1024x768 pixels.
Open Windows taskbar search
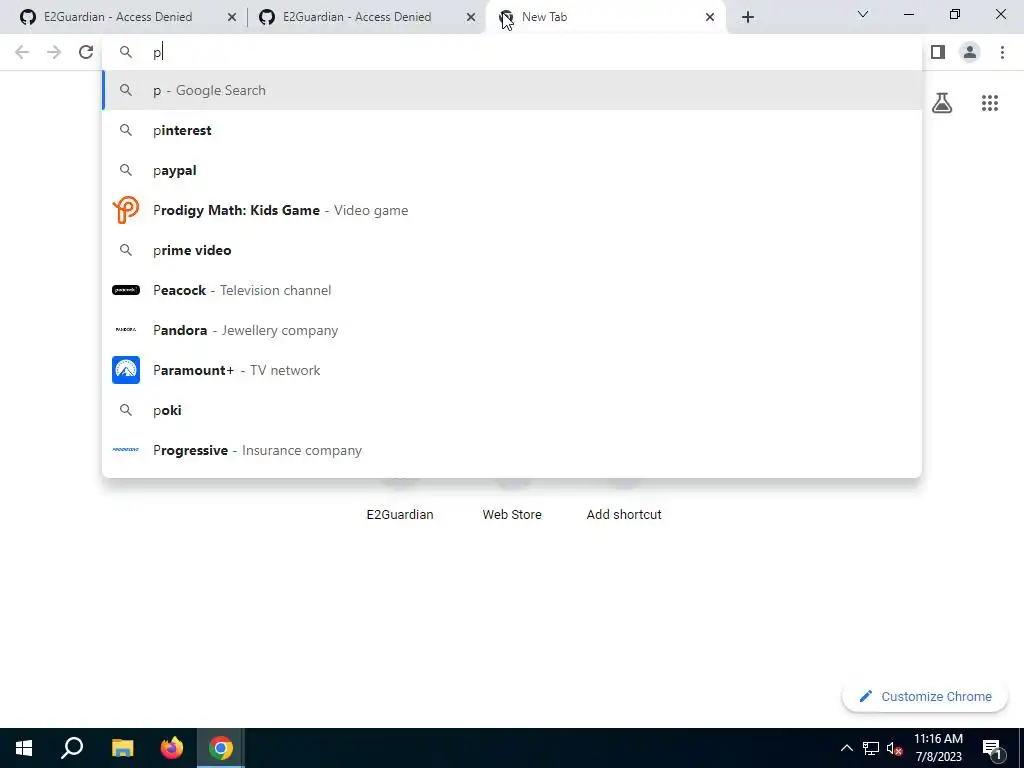[x=72, y=748]
